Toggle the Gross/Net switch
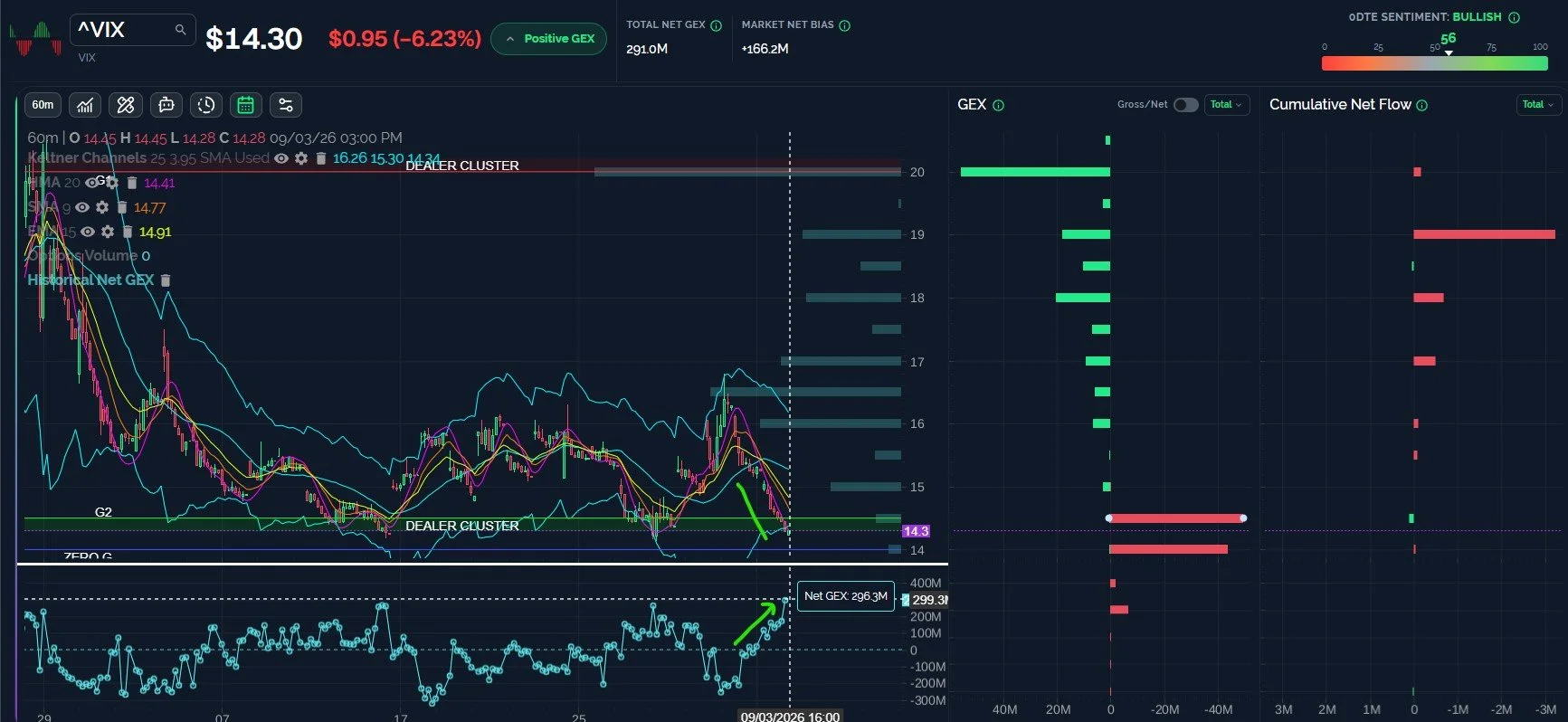Viewport: 1568px width, 722px height. [x=1185, y=105]
